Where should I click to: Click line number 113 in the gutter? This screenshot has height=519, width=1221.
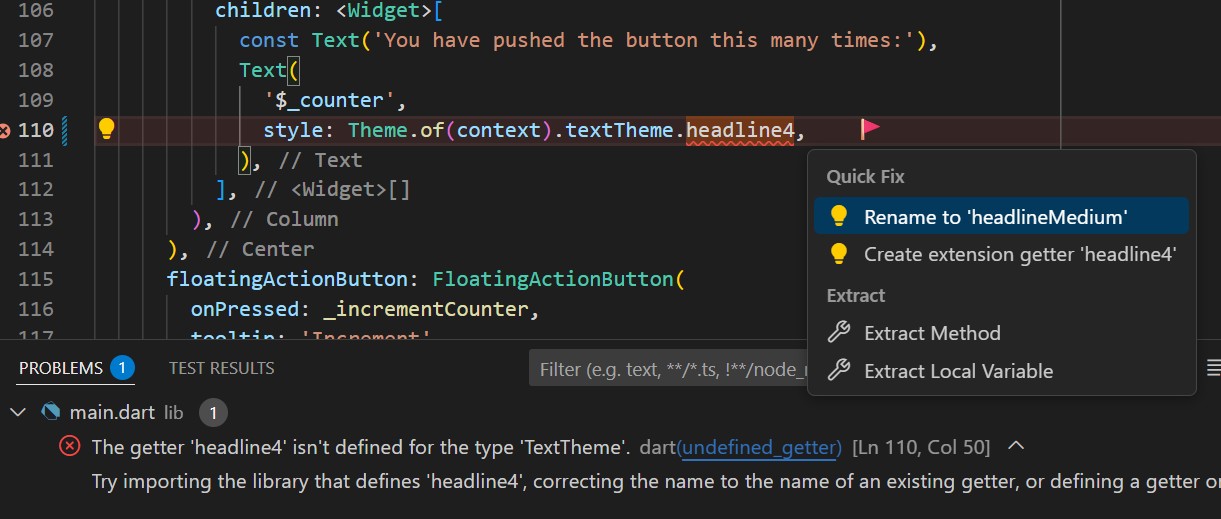tap(36, 219)
